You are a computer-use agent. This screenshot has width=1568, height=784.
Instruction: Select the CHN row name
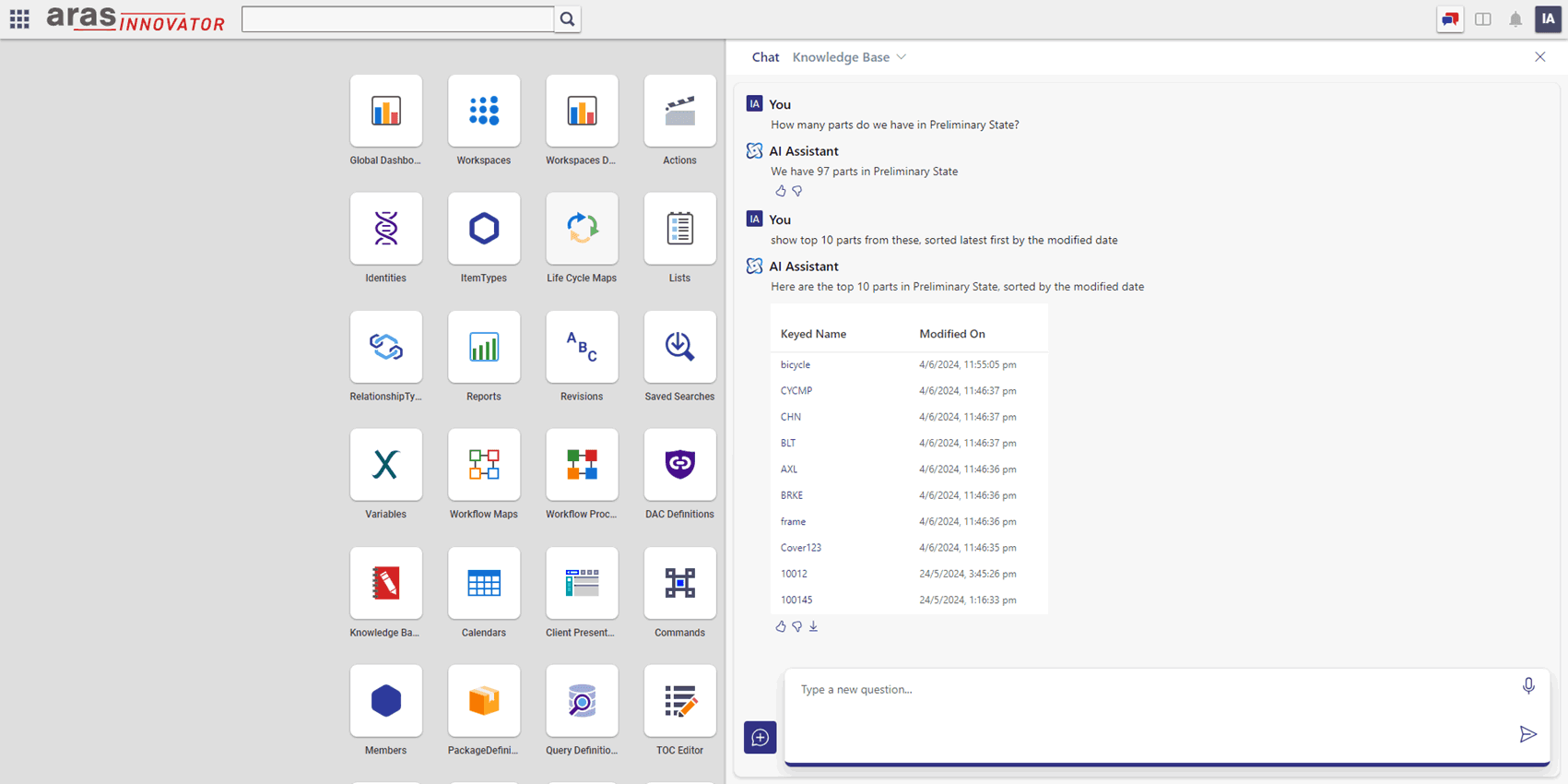pyautogui.click(x=791, y=417)
